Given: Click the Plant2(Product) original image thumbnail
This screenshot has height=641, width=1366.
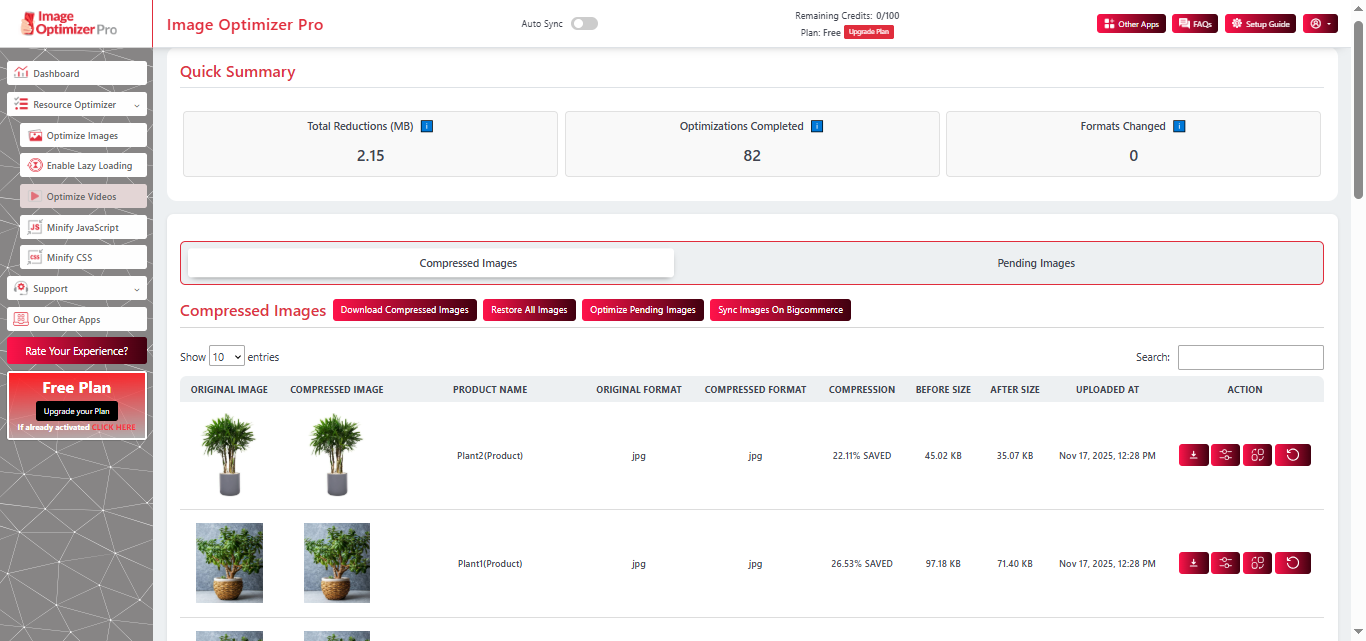Looking at the screenshot, I should 229,455.
